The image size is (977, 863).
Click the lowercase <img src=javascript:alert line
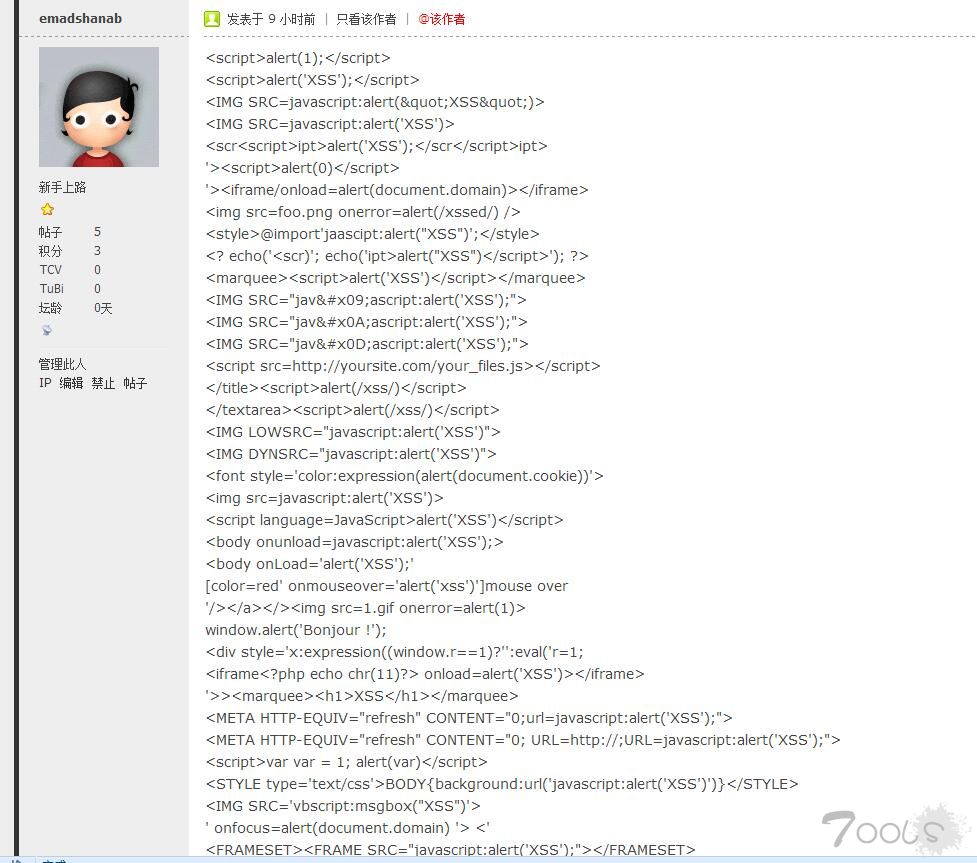coord(325,498)
